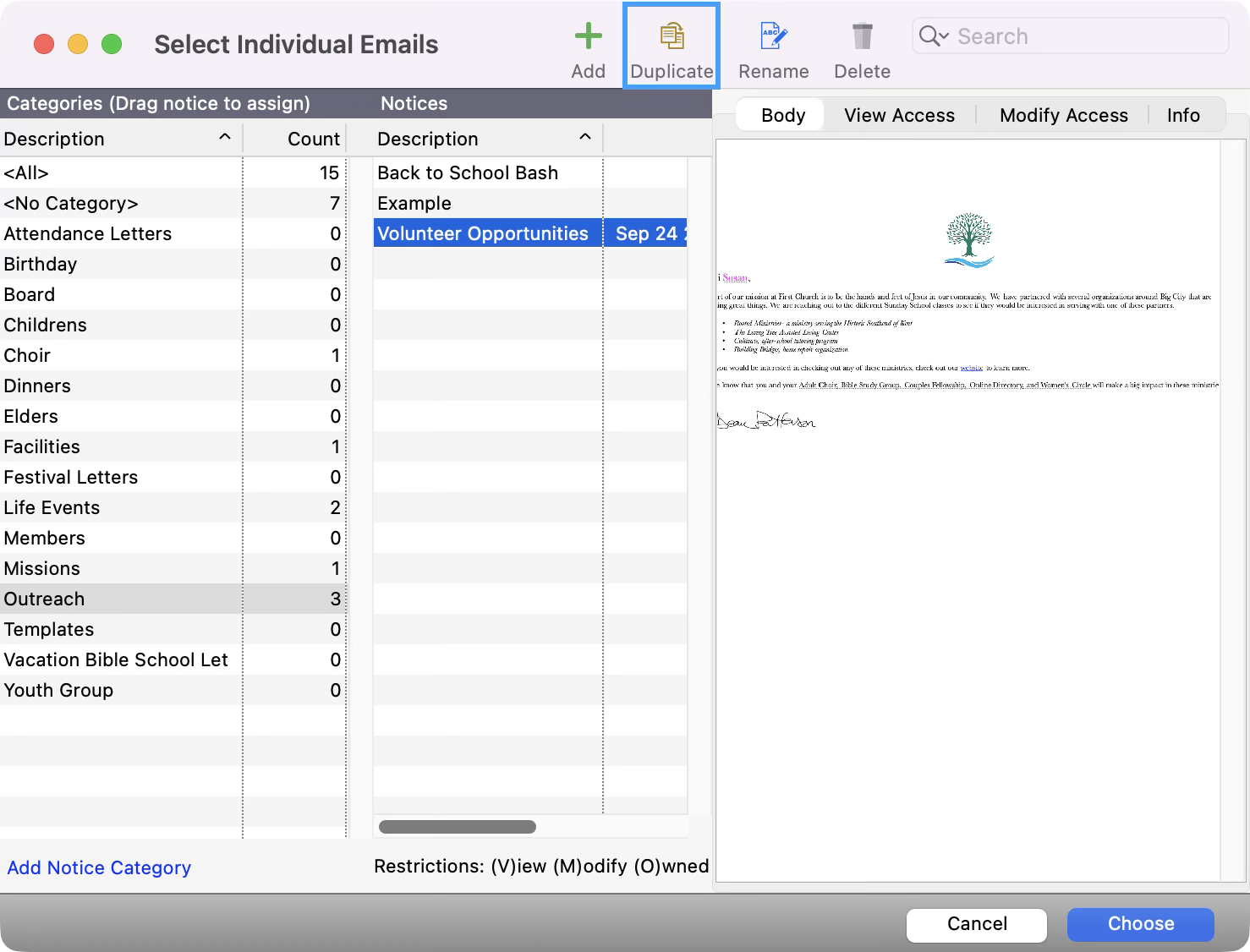Click the Duplicate notice icon

(672, 36)
